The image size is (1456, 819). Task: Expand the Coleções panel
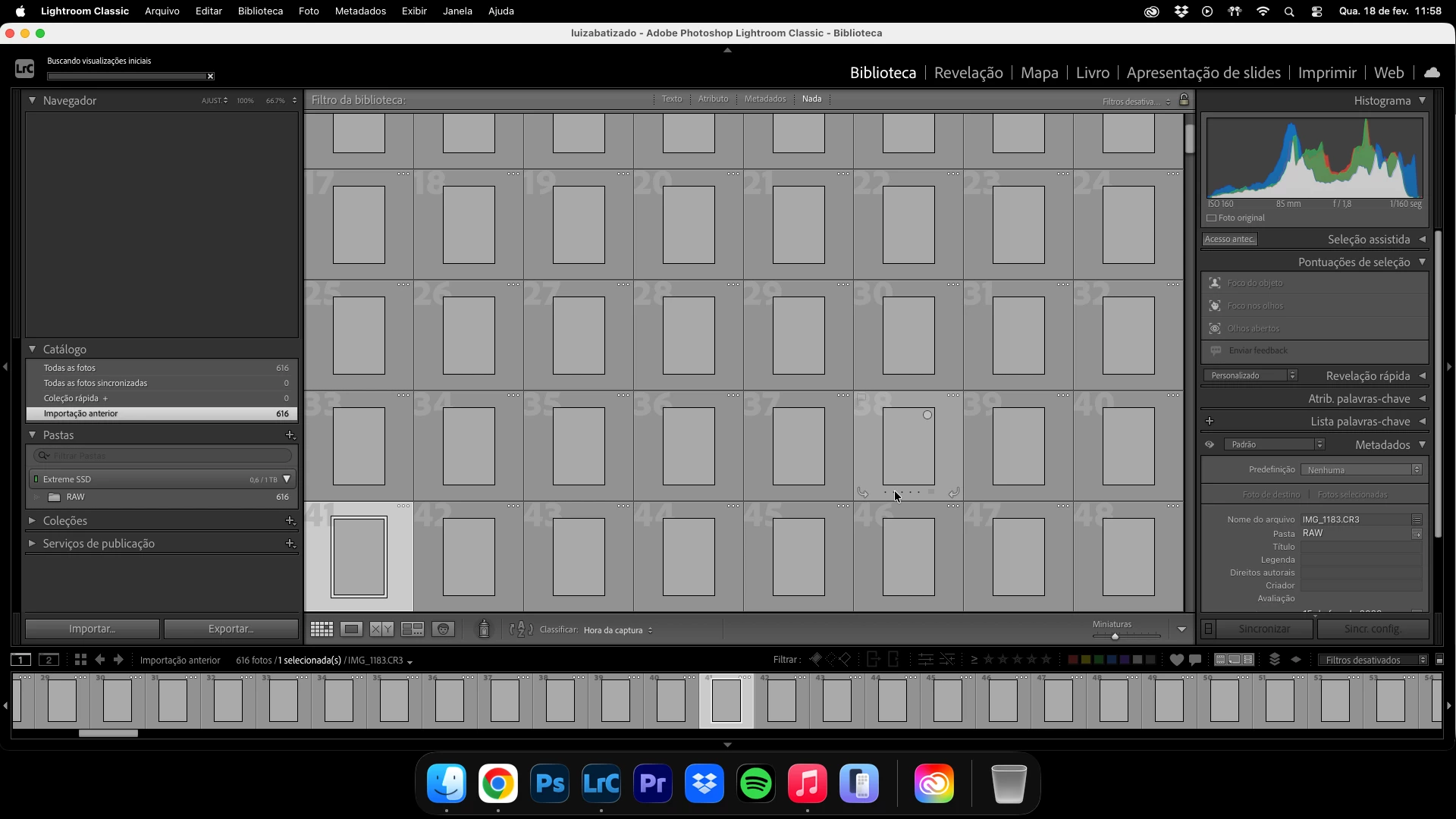pos(32,521)
